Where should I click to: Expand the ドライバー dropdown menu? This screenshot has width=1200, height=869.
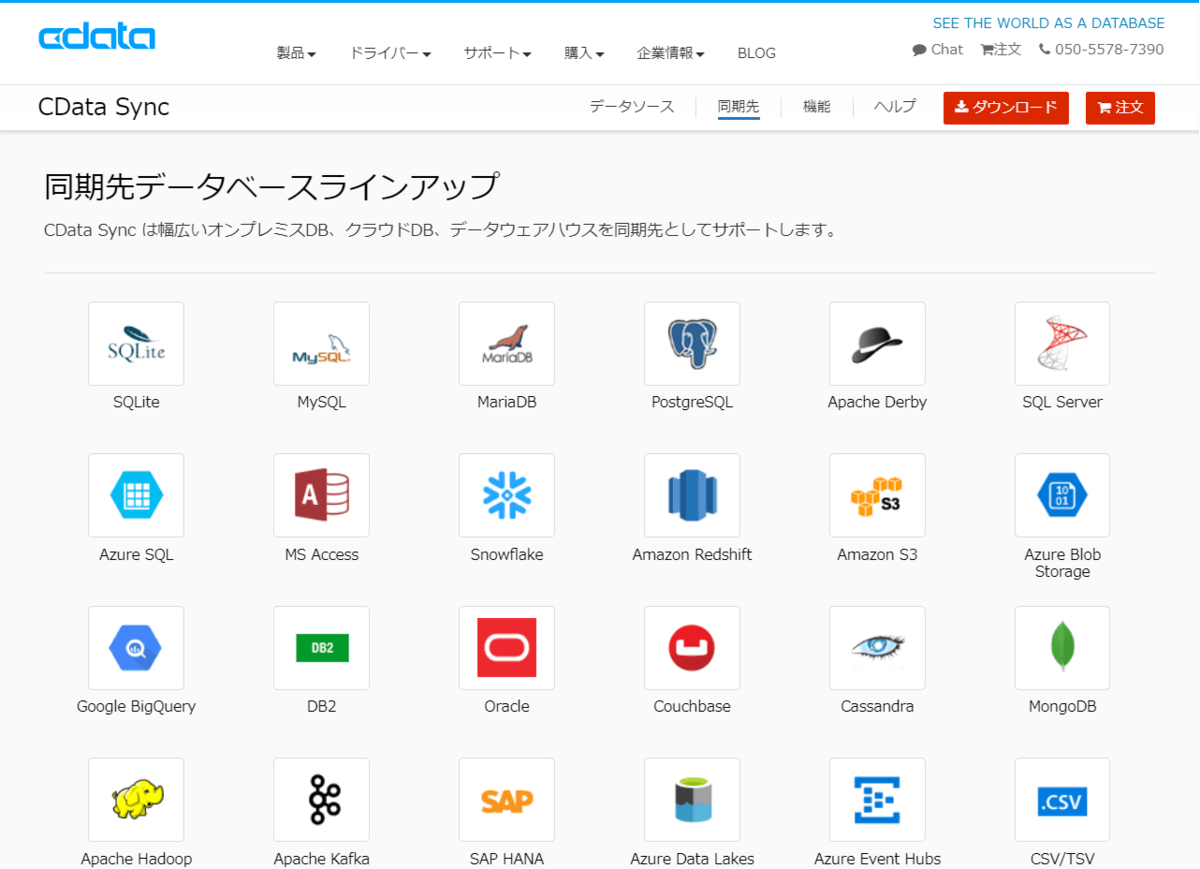390,53
